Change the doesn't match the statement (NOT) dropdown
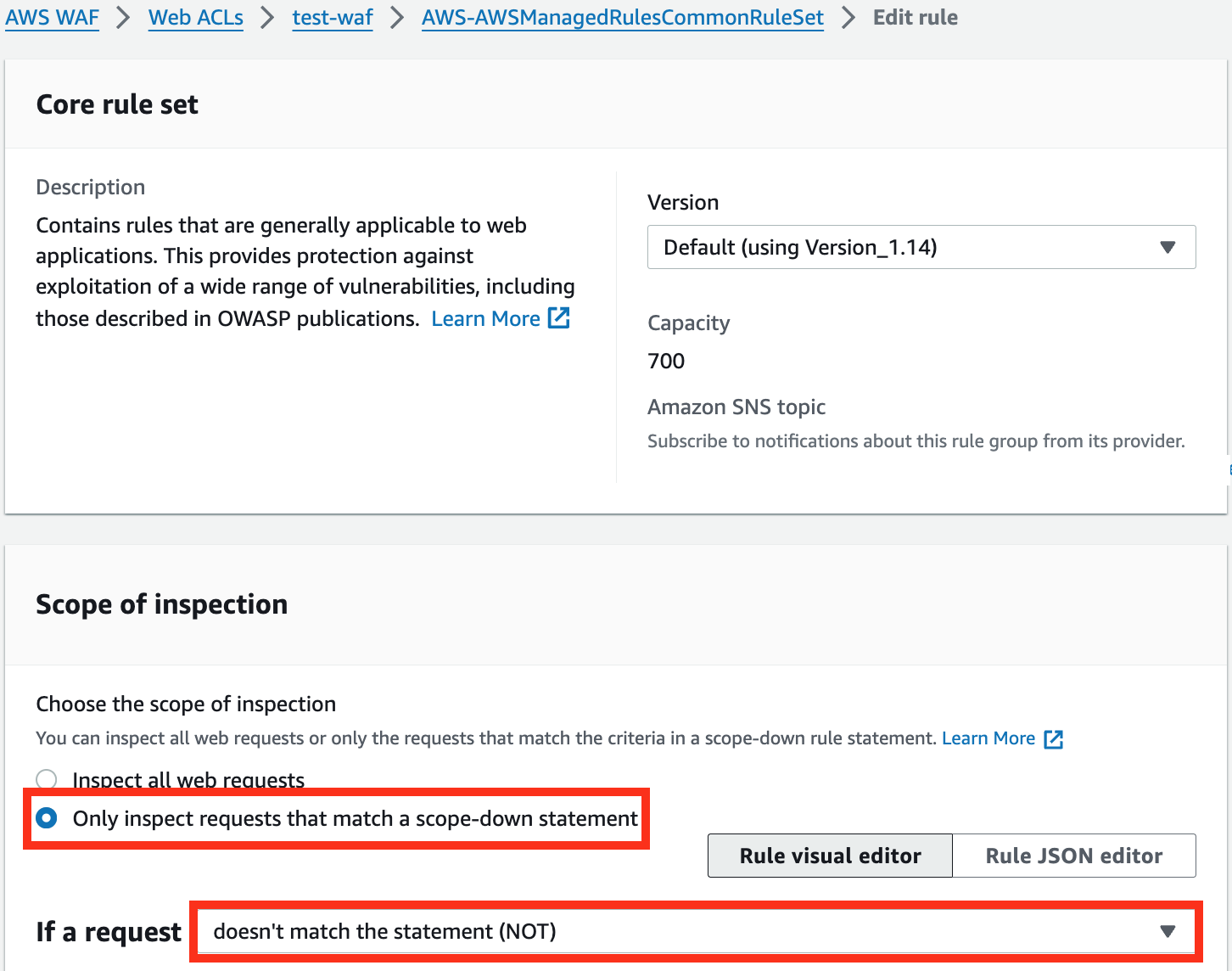Image resolution: width=1232 pixels, height=971 pixels. click(692, 931)
